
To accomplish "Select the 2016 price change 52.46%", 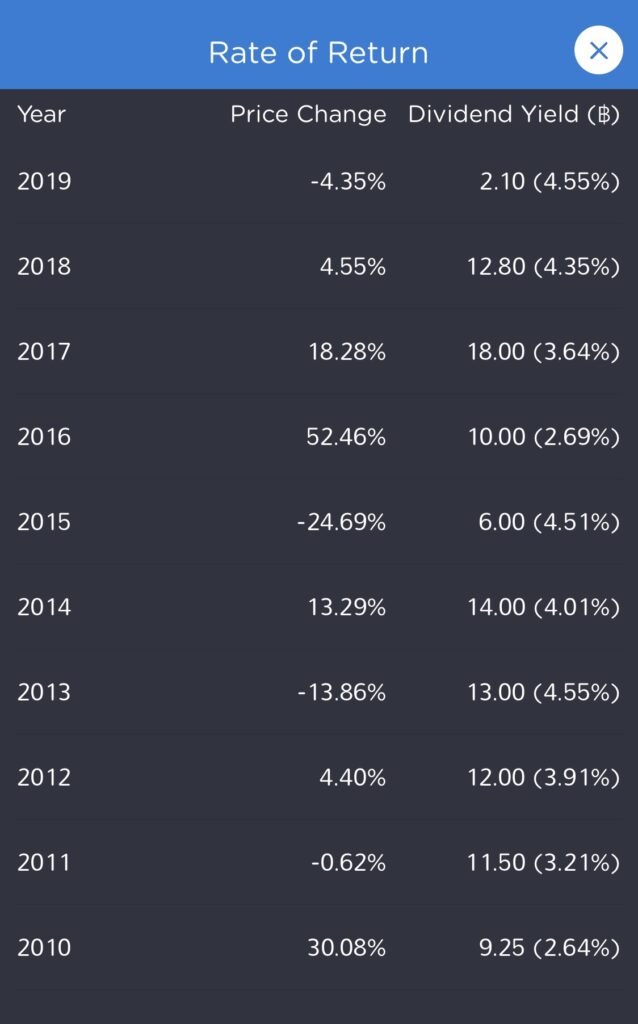I will (x=345, y=437).
